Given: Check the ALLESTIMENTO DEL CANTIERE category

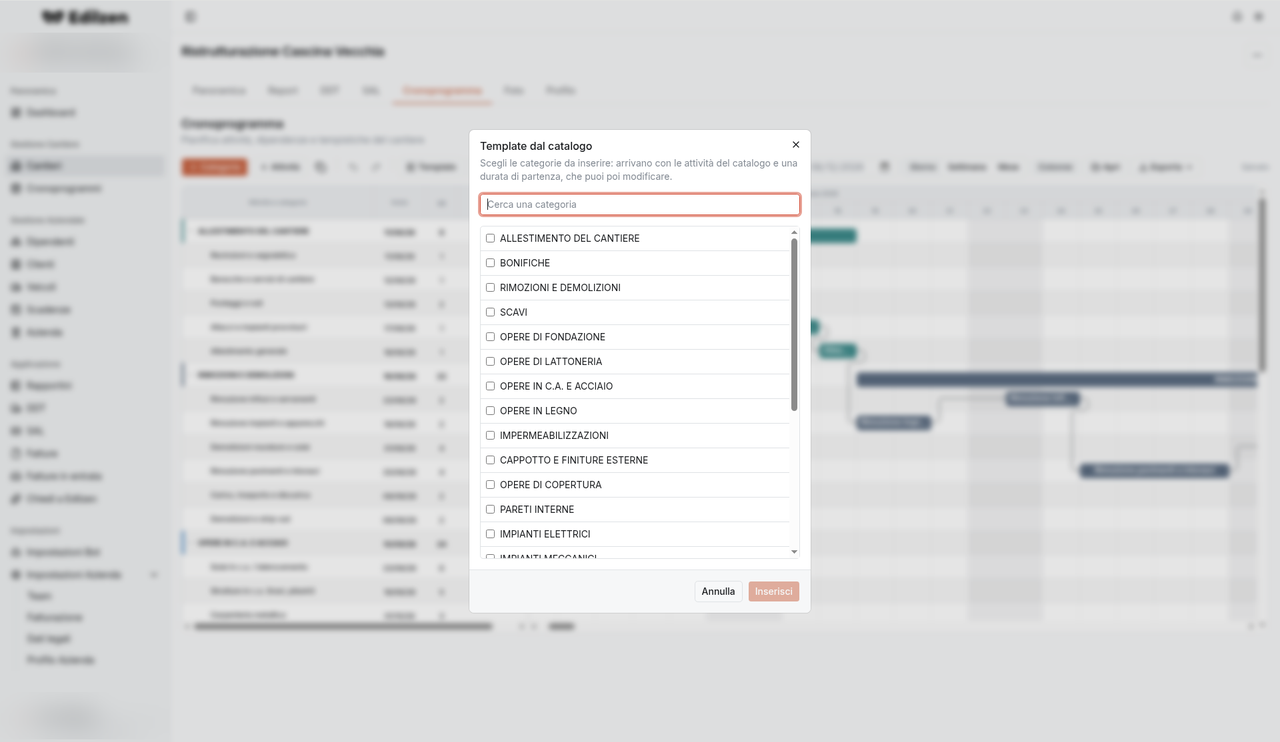Looking at the screenshot, I should [x=490, y=238].
